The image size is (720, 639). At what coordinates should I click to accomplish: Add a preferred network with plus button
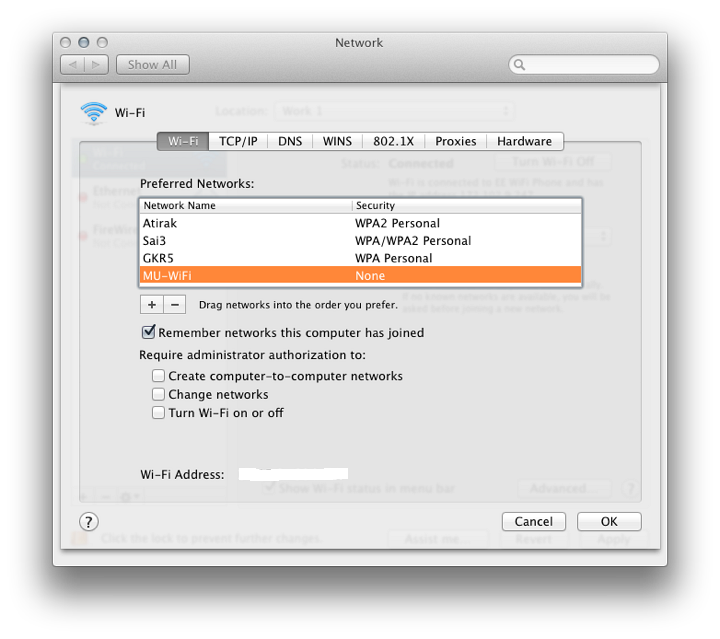pyautogui.click(x=152, y=305)
